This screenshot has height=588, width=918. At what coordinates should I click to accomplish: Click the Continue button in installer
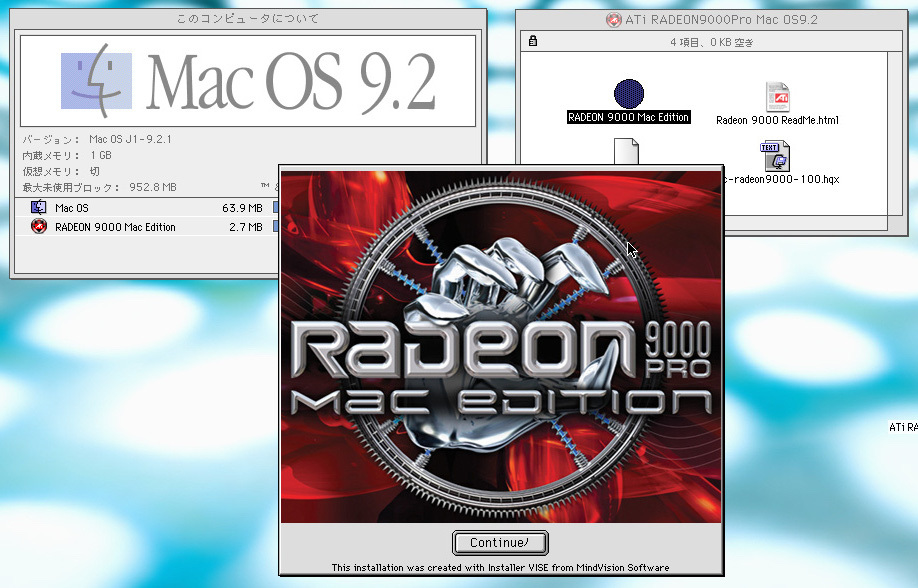[x=500, y=543]
